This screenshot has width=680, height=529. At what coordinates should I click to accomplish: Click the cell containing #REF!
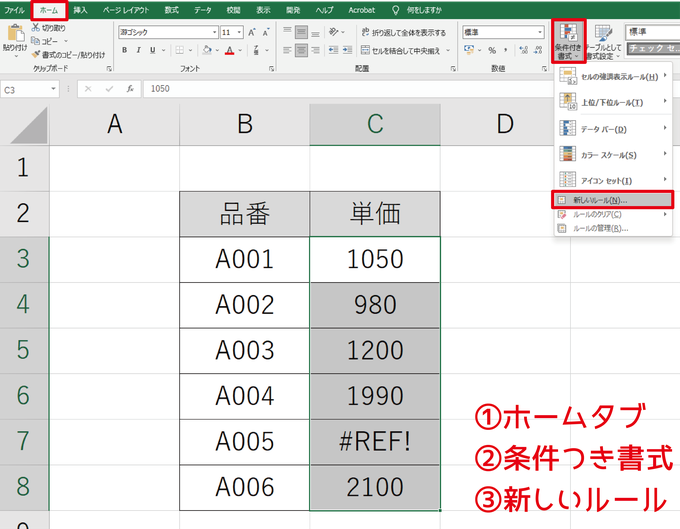pos(375,442)
